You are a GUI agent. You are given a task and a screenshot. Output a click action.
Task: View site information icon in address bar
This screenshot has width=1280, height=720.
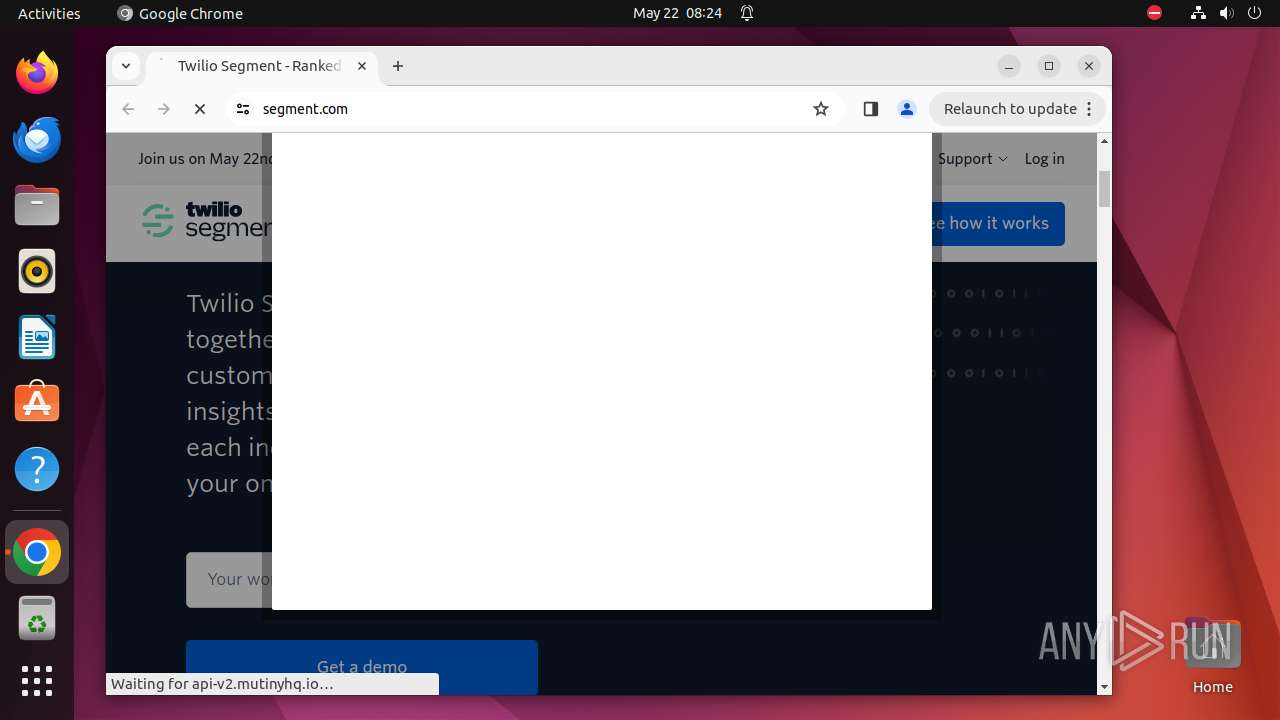click(243, 109)
